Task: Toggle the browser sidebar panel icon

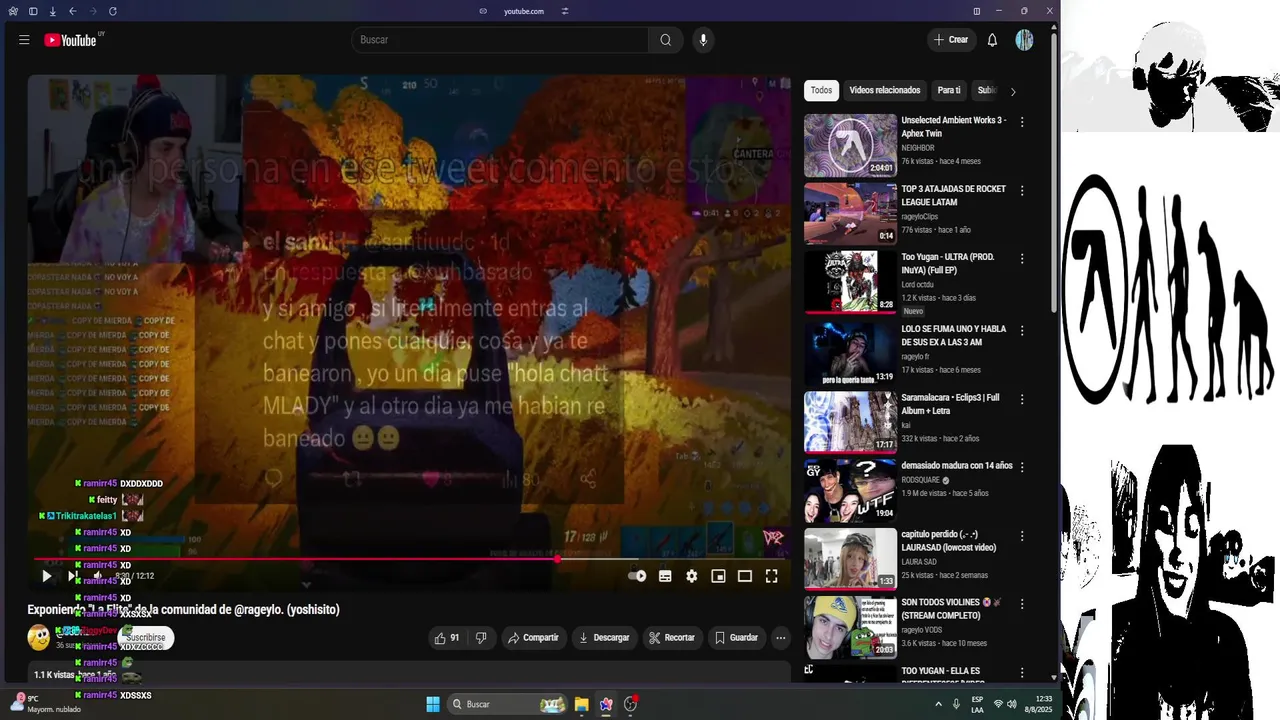Action: pos(33,11)
